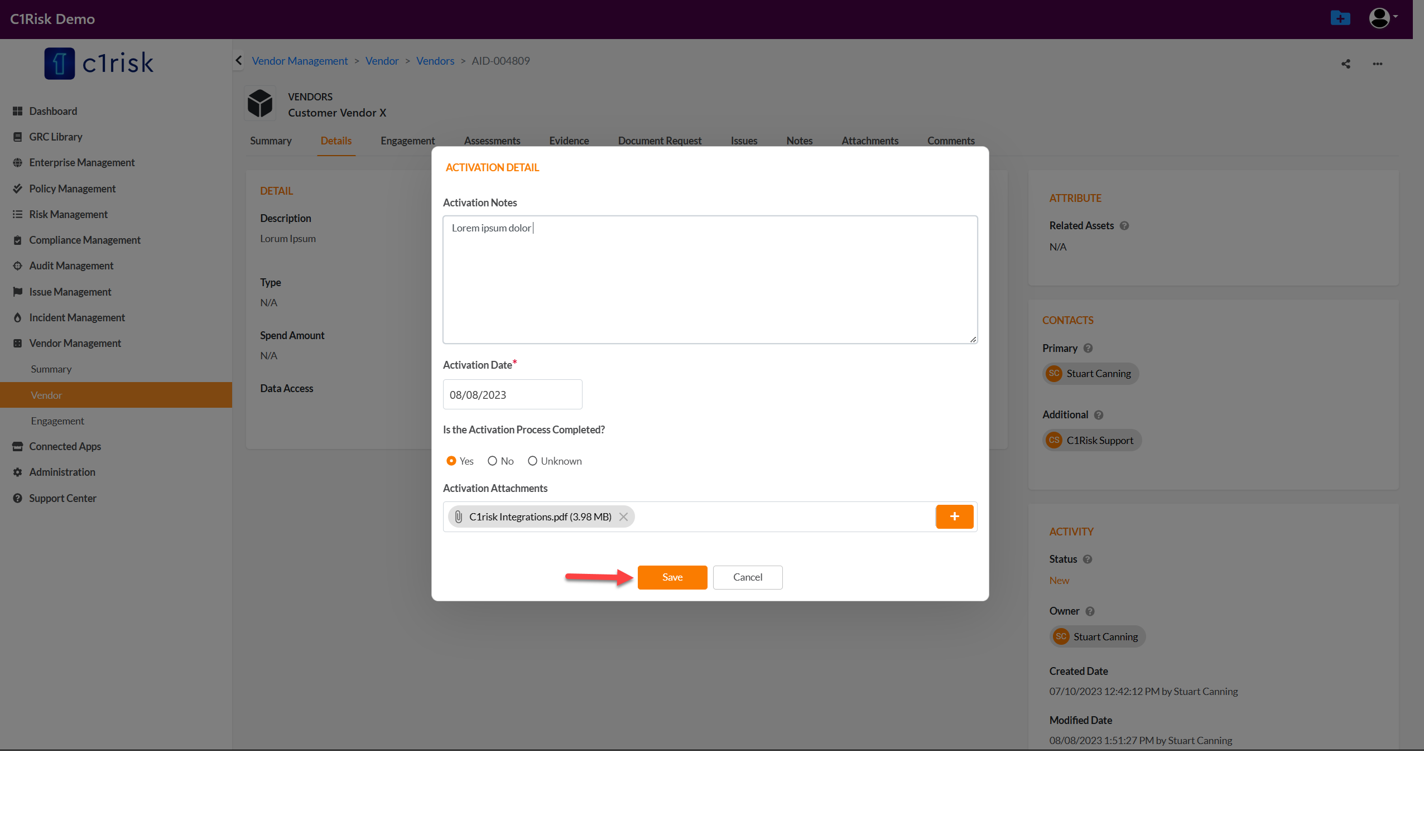Select the No radio button

pos(492,461)
